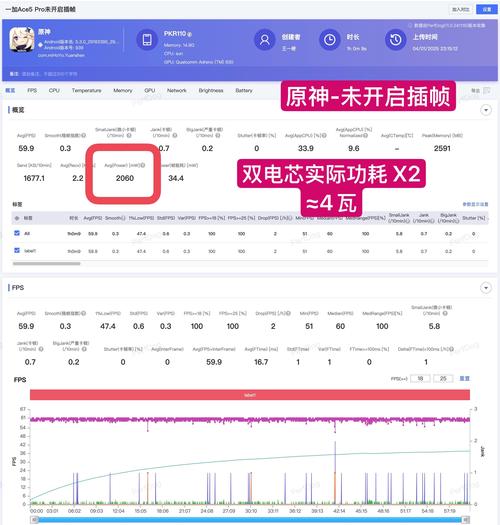Image resolution: width=500 pixels, height=525 pixels.
Task: Click the blue link above the label table
Action: coord(475,204)
